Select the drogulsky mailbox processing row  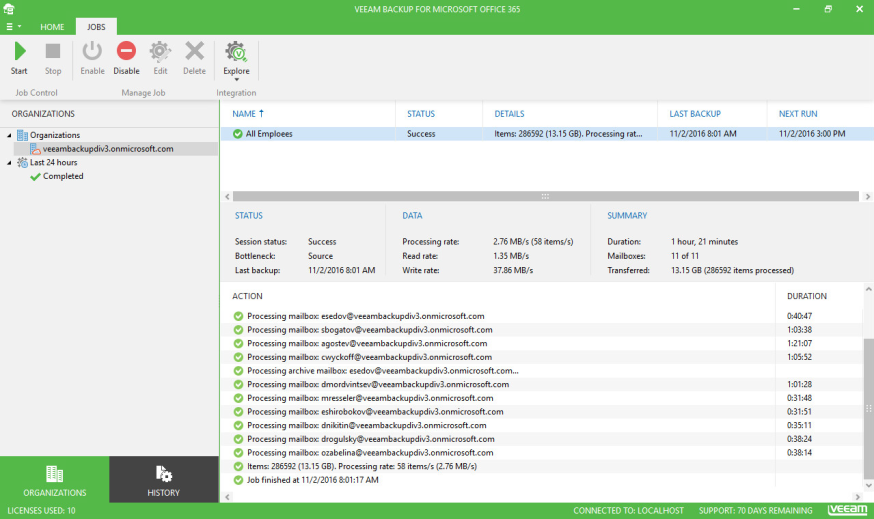pos(541,439)
